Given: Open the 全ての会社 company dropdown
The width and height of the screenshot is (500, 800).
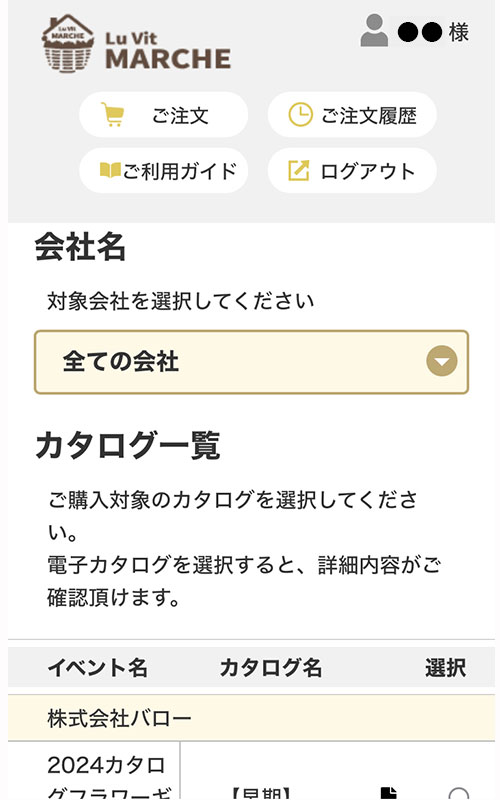Looking at the screenshot, I should pos(251,362).
